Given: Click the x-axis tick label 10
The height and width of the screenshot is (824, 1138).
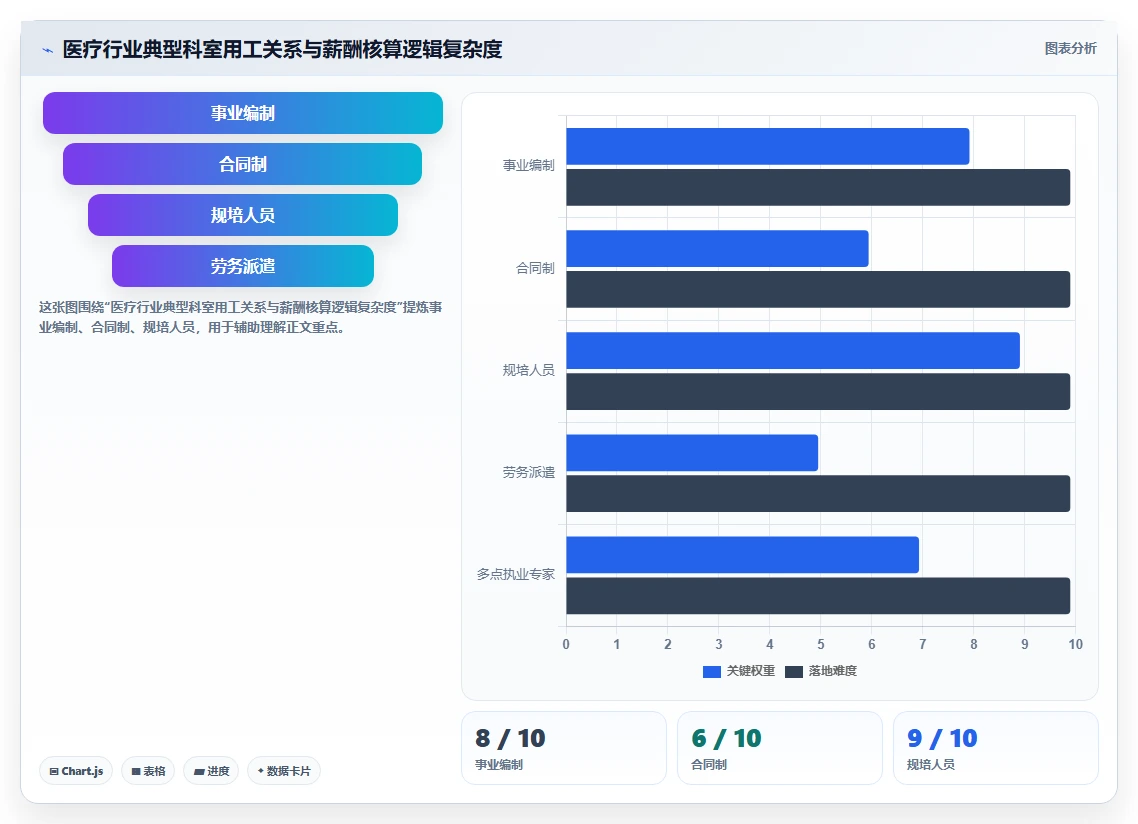Looking at the screenshot, I should coord(1075,645).
